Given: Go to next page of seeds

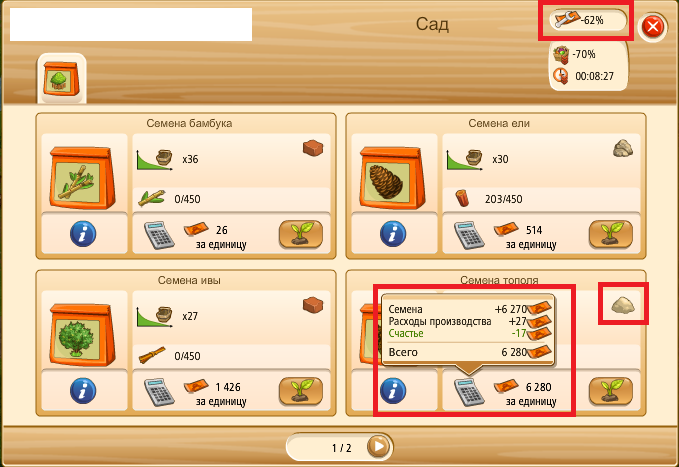Looking at the screenshot, I should [x=378, y=446].
